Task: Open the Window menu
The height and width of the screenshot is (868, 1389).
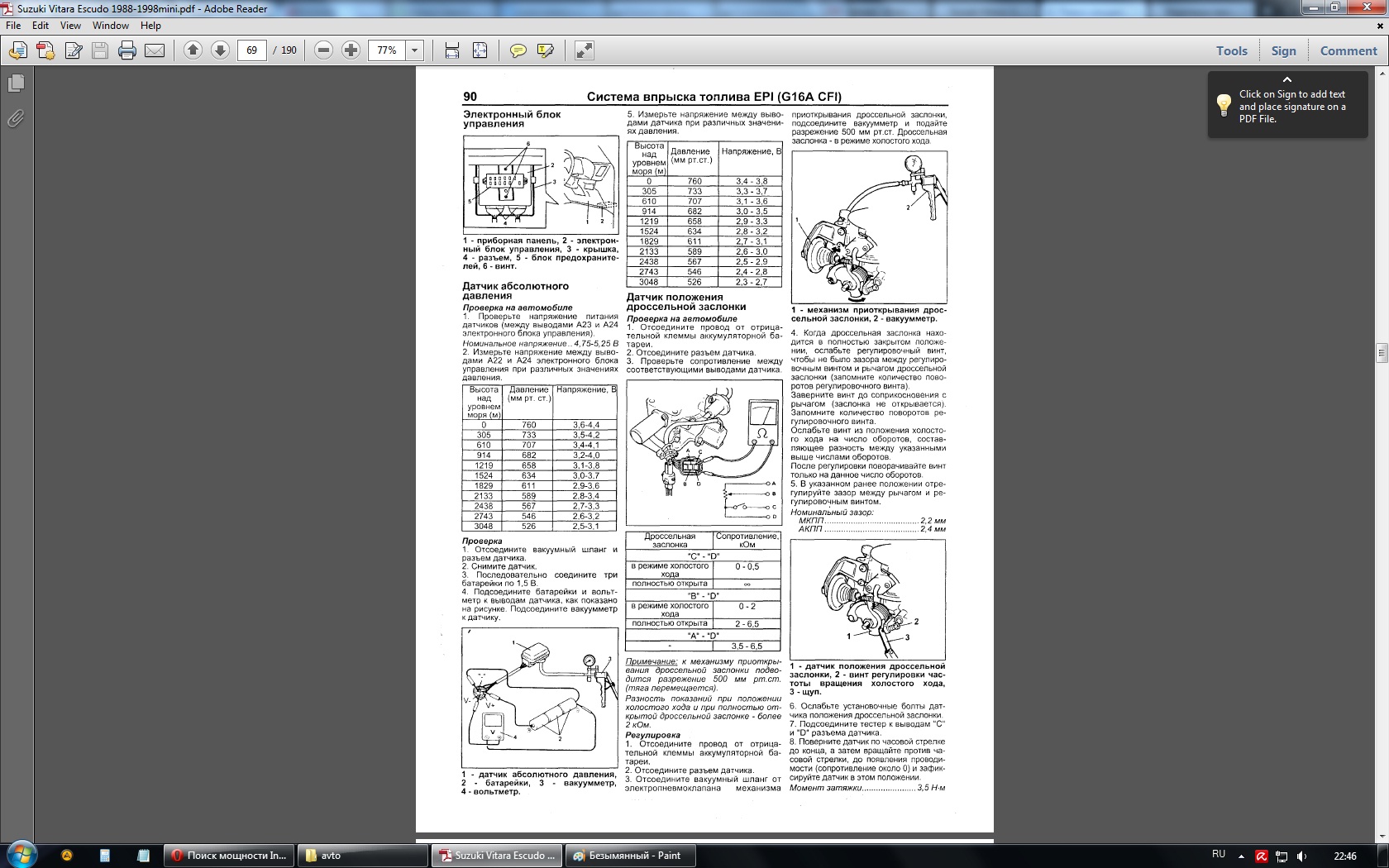Action: tap(110, 26)
